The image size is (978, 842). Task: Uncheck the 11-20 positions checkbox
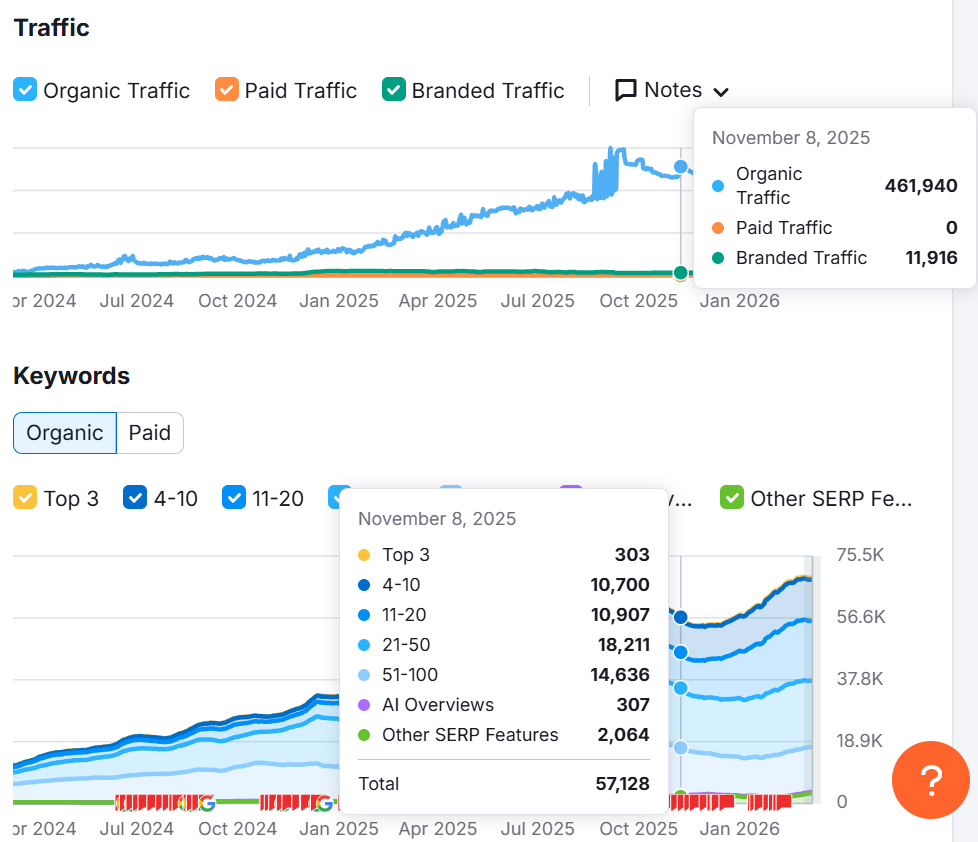[234, 497]
